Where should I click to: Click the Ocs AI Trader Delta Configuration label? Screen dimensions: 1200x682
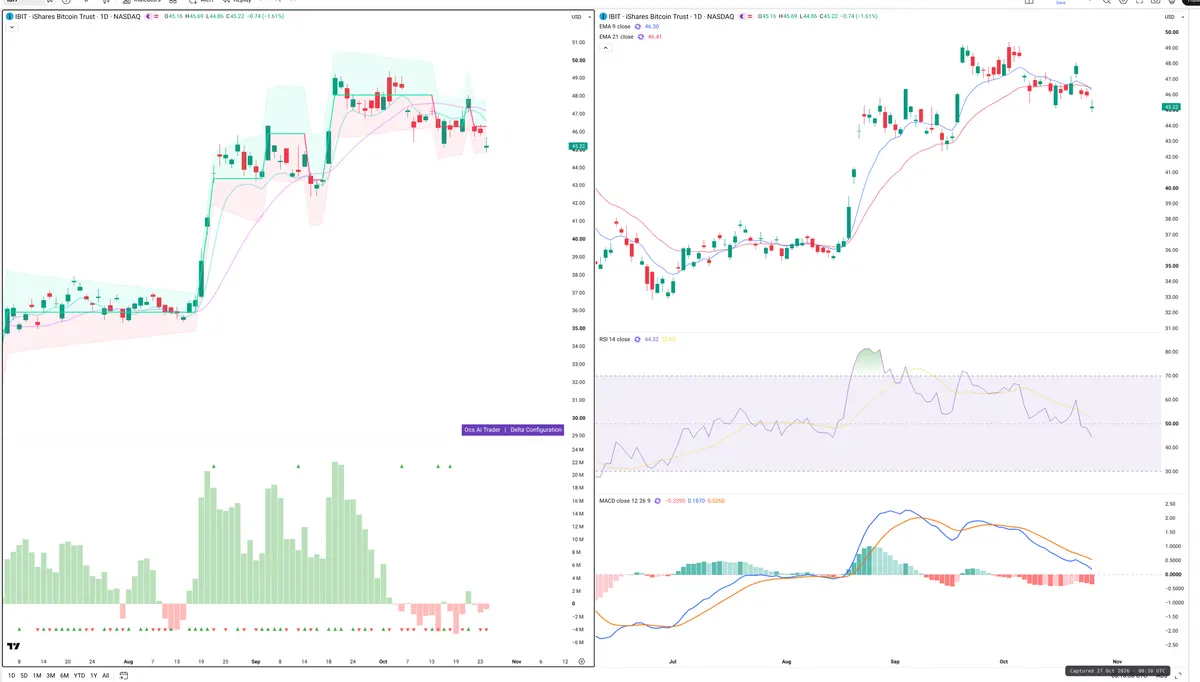[513, 430]
